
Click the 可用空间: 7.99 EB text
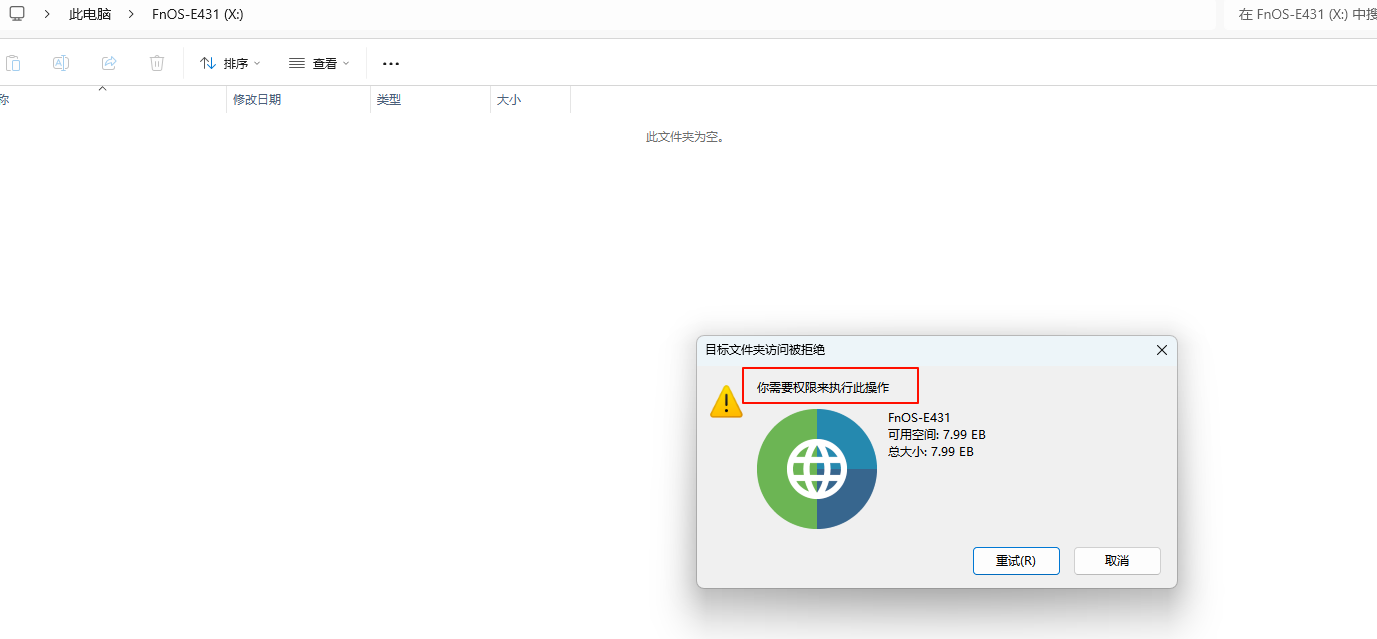pos(937,435)
